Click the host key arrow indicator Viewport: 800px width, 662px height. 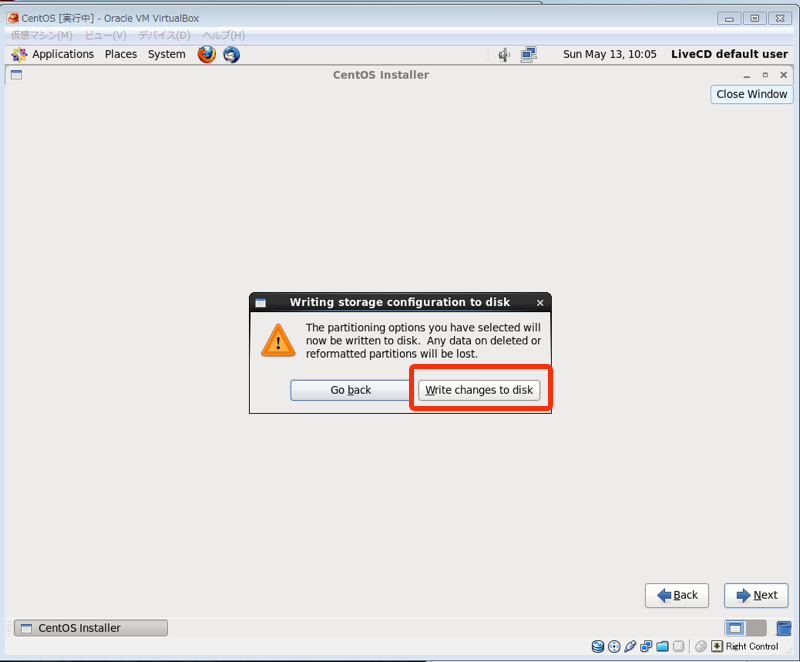pyautogui.click(x=717, y=646)
